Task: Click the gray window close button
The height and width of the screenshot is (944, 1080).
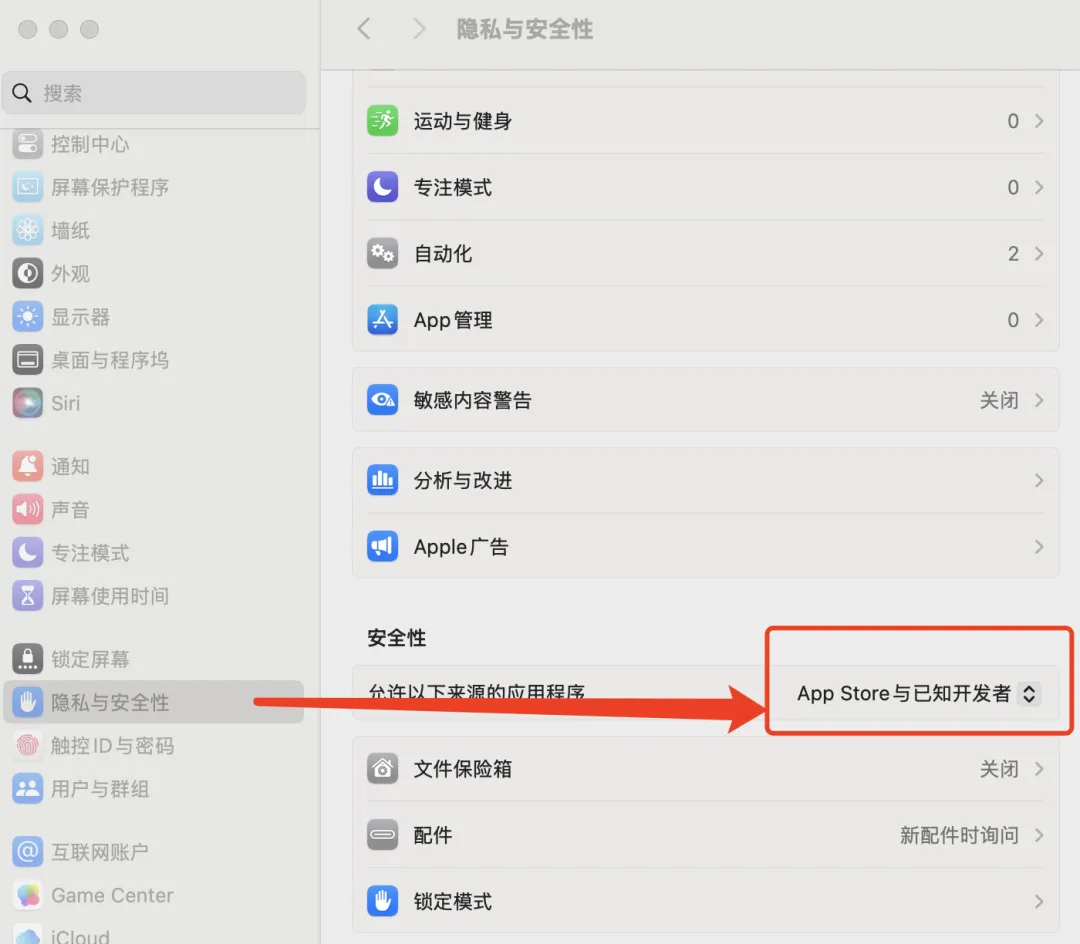Action: pyautogui.click(x=28, y=29)
